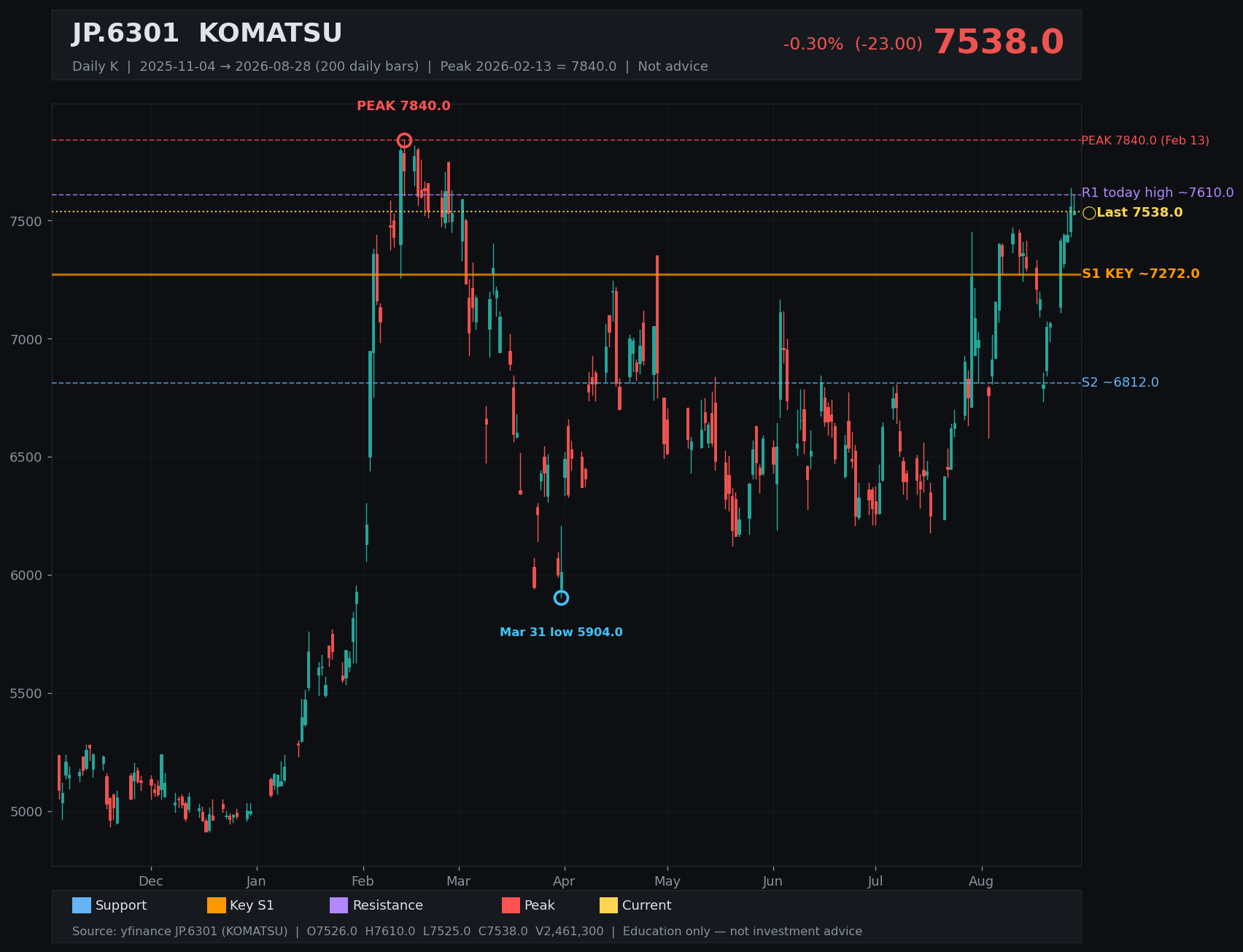Click the 'Jul' x-axis label

coord(875,881)
